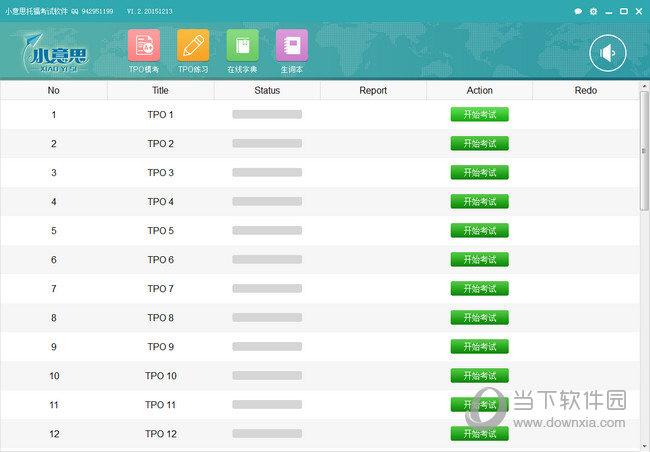Viewport: 650px width, 452px height.
Task: Start exam 开始考试 for TPO 4
Action: (480, 202)
